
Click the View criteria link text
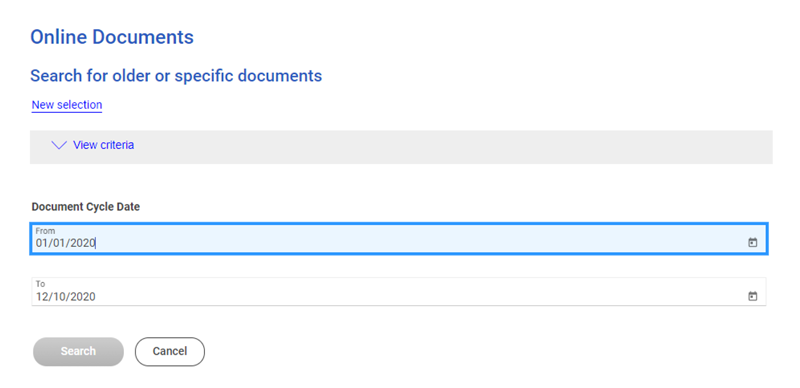click(x=104, y=145)
